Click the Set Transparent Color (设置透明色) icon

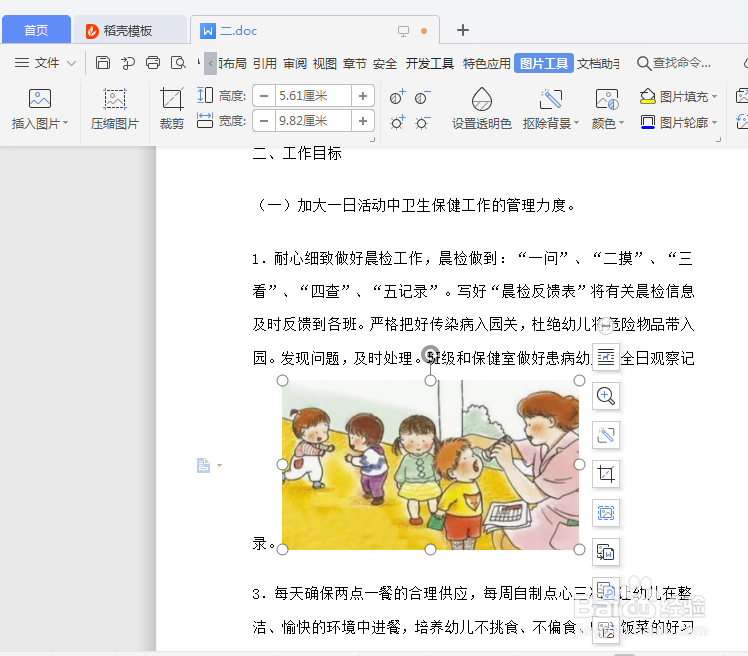click(482, 99)
